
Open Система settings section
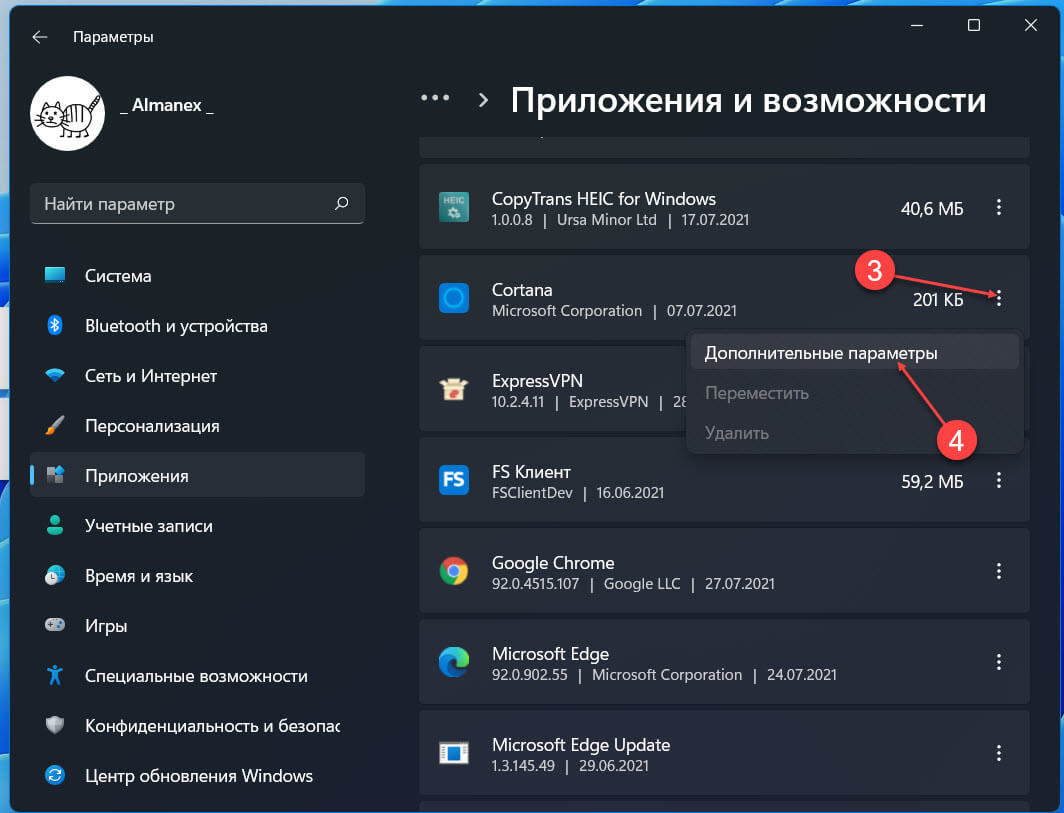(197, 276)
